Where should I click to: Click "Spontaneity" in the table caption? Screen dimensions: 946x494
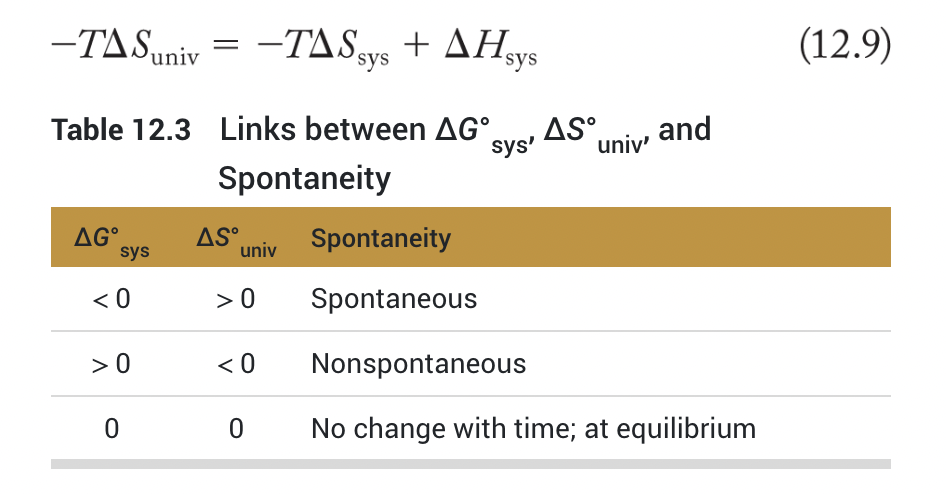(304, 179)
